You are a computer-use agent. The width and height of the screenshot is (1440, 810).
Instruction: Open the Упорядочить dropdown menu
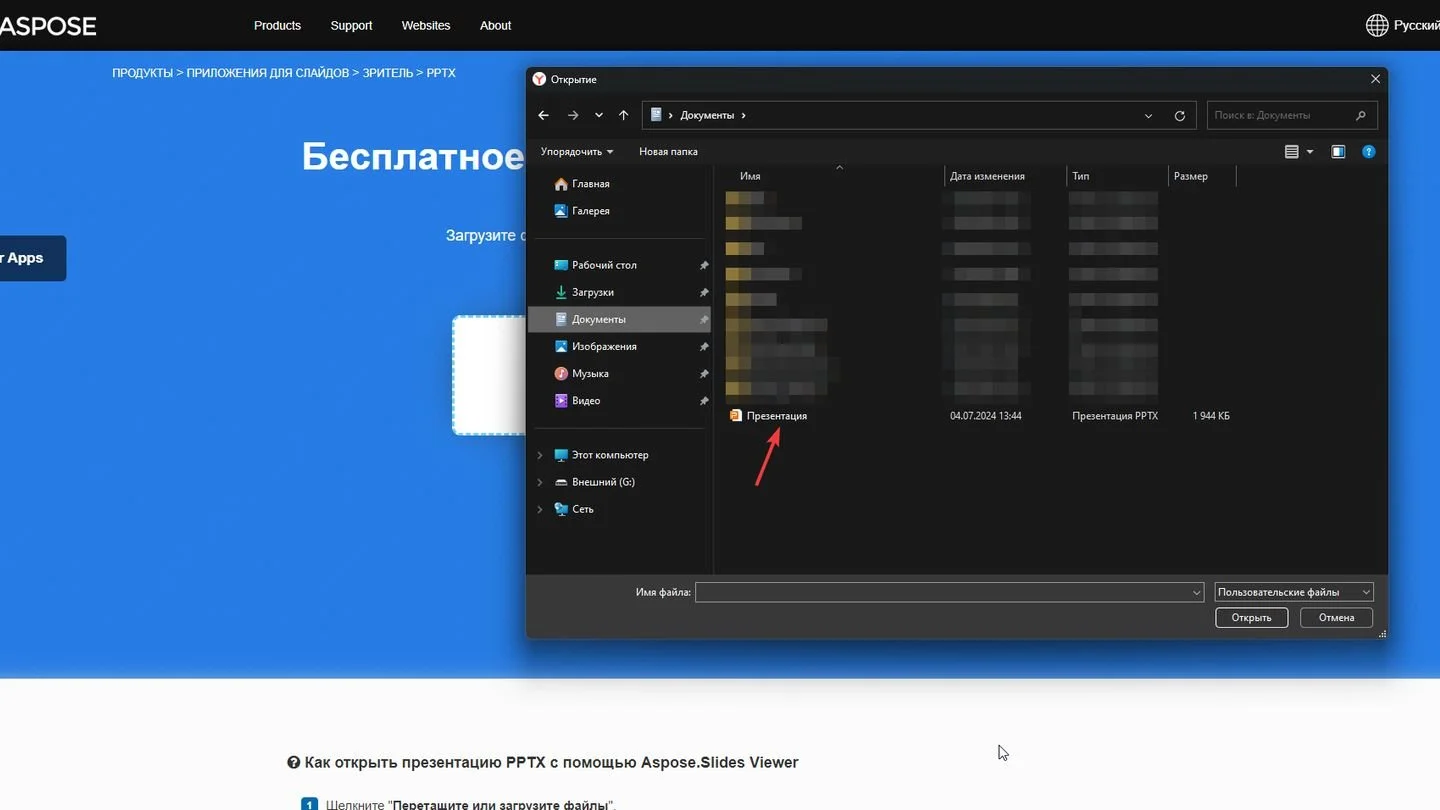577,152
